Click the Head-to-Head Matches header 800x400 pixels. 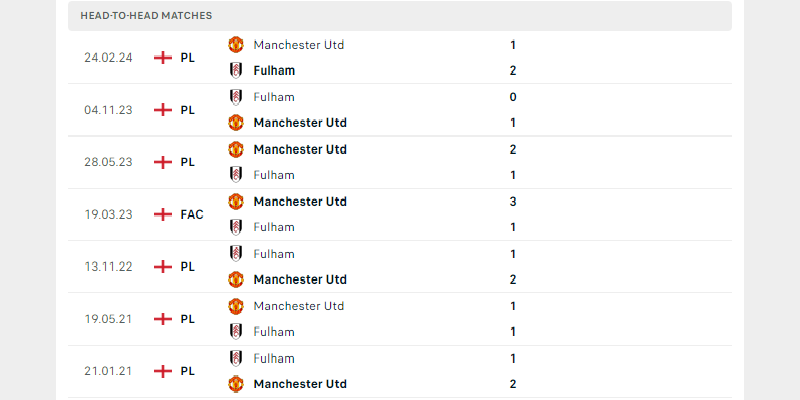146,16
